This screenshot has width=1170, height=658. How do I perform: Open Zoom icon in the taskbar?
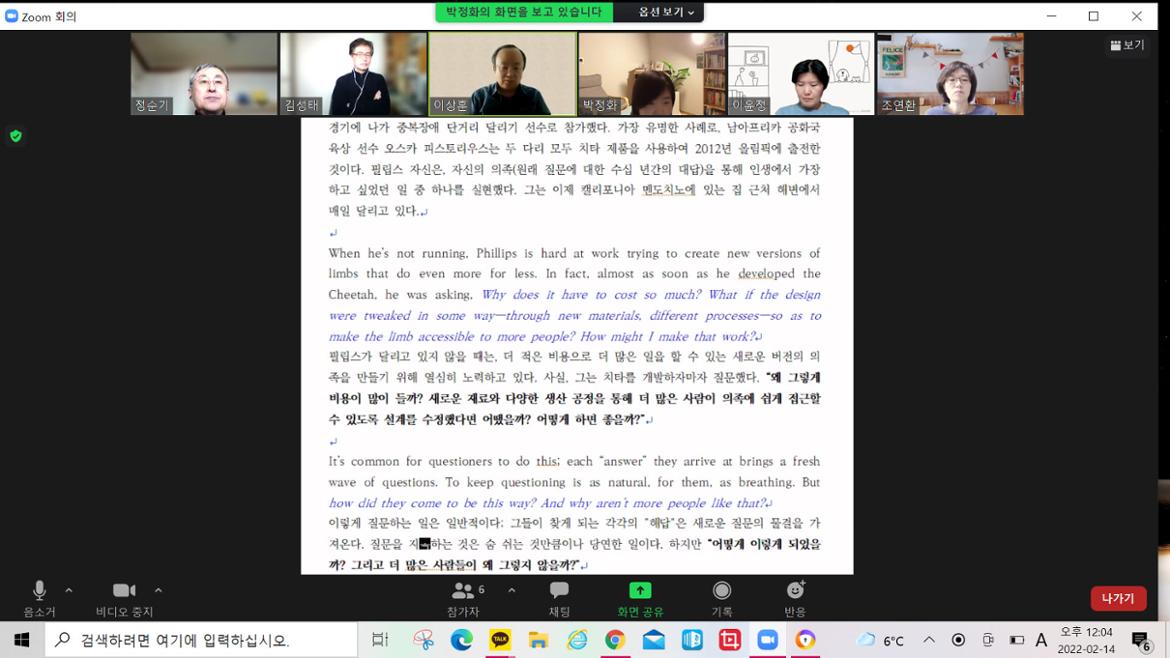pyautogui.click(x=767, y=640)
